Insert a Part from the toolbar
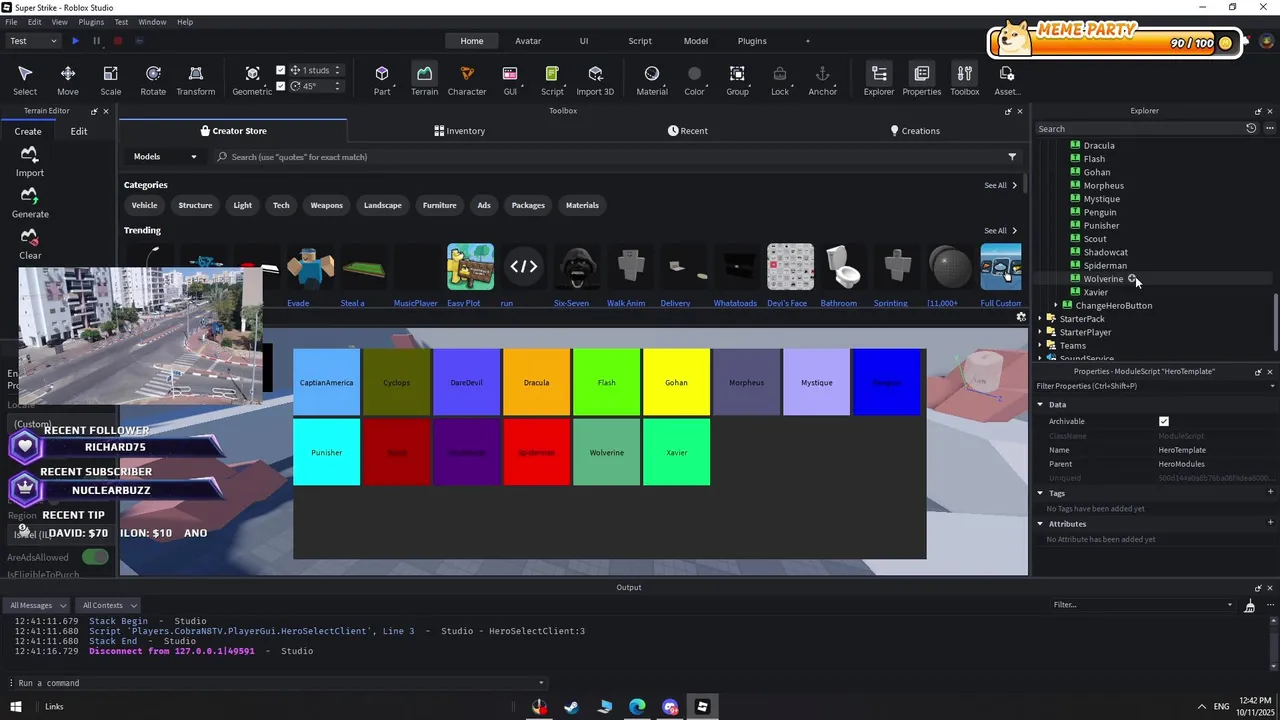Screen dimensions: 1280x720 coord(382,80)
